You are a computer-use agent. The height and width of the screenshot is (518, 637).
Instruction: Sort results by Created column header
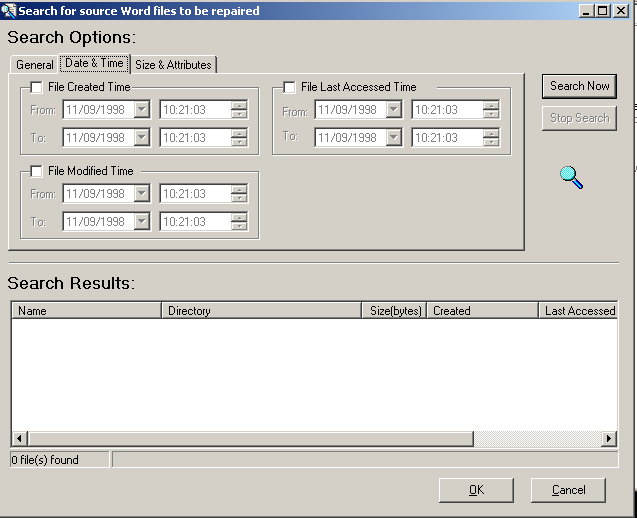pos(483,311)
